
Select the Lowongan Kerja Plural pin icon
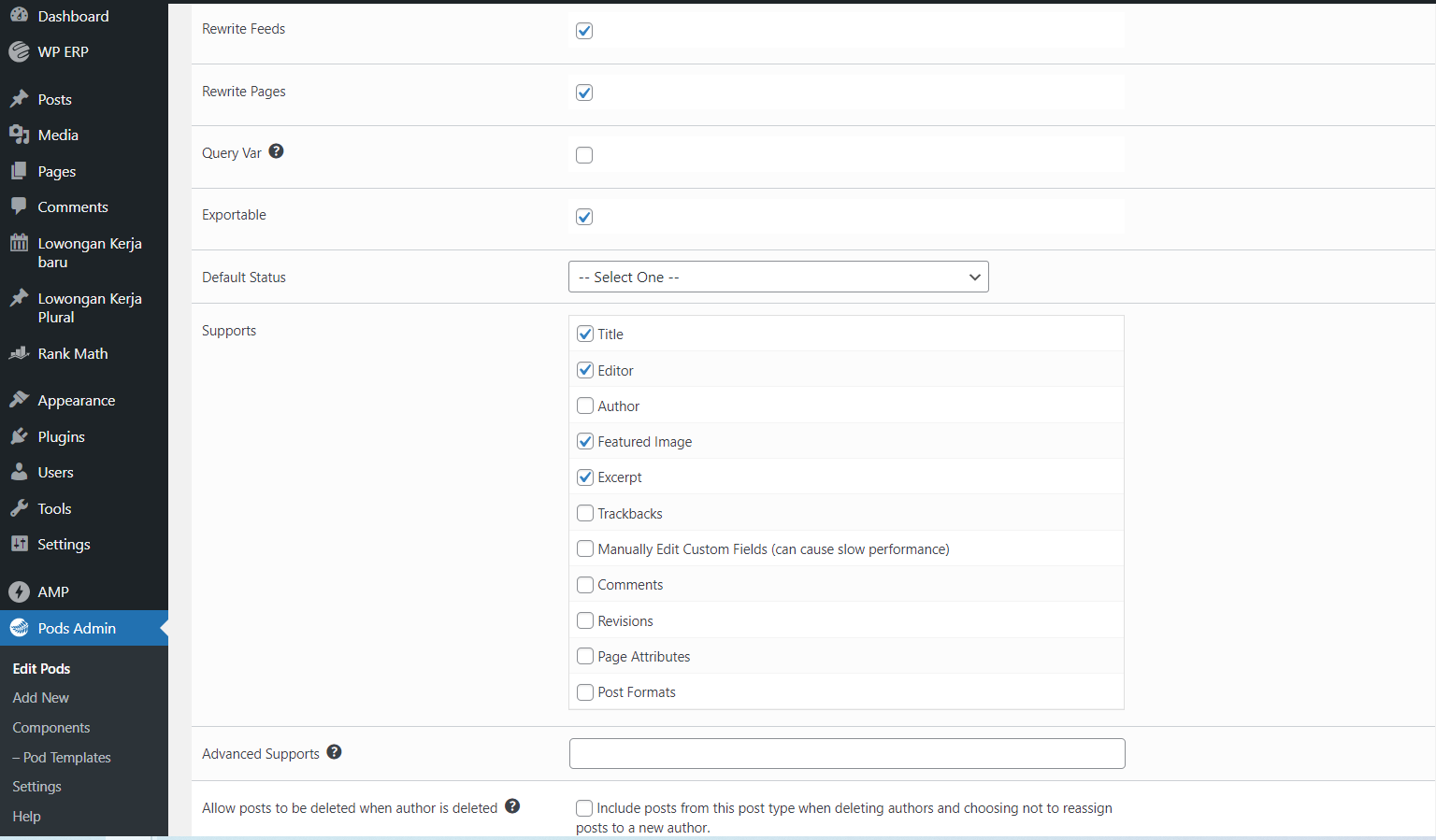pos(19,298)
